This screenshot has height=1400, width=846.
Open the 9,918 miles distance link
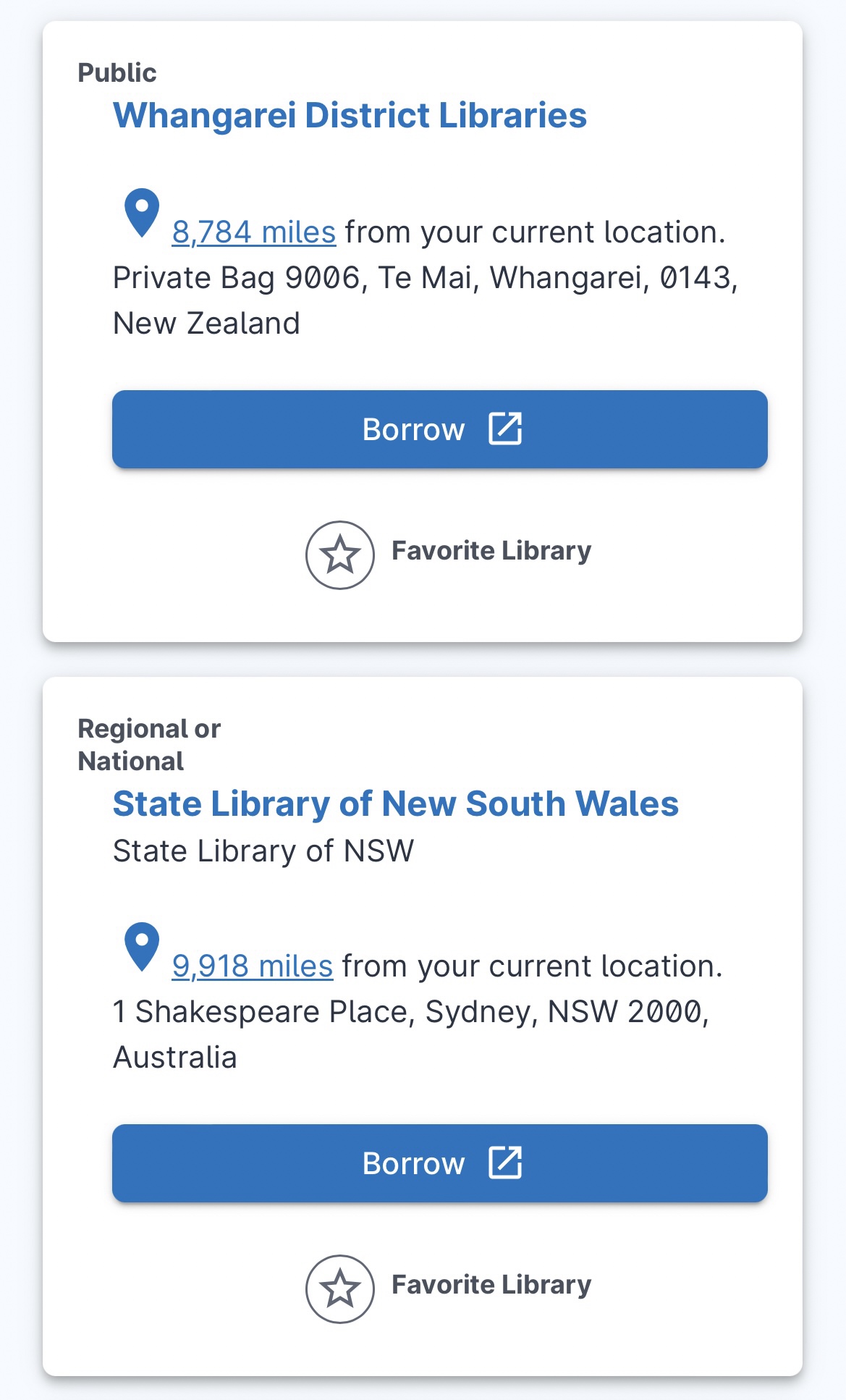(x=252, y=966)
